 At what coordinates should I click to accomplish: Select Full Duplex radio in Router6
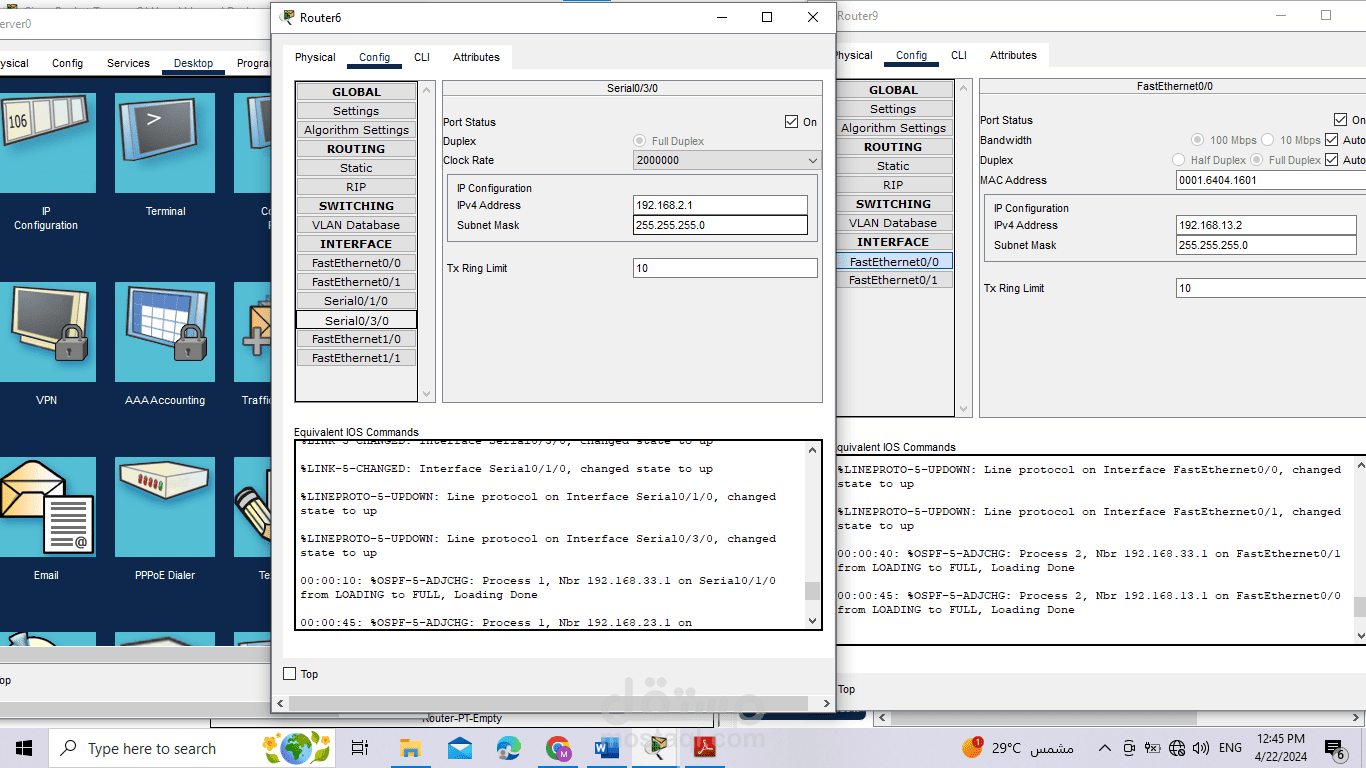click(640, 141)
